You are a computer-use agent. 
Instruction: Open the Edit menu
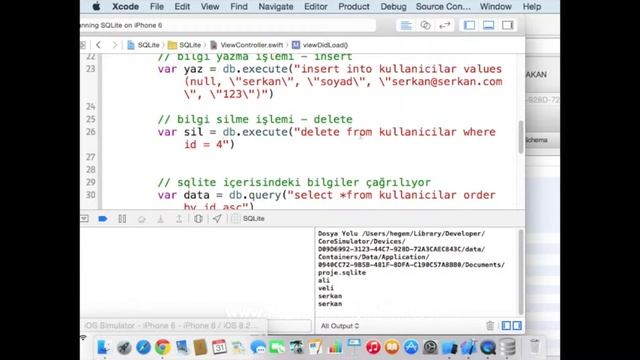tap(182, 7)
